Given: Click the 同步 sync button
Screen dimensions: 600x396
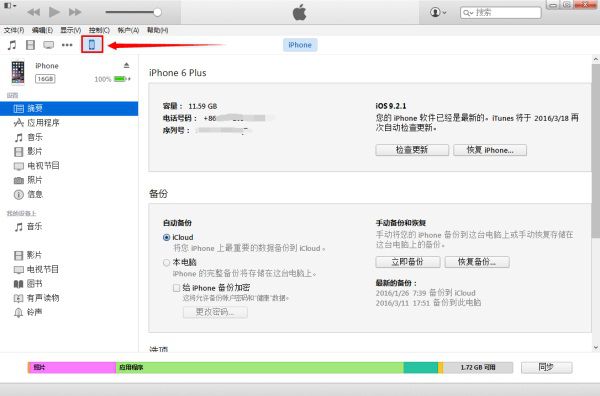Looking at the screenshot, I should (547, 367).
